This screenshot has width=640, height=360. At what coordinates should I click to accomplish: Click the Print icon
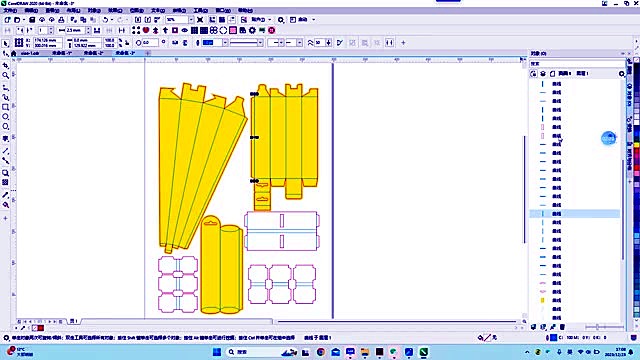[x=61, y=20]
